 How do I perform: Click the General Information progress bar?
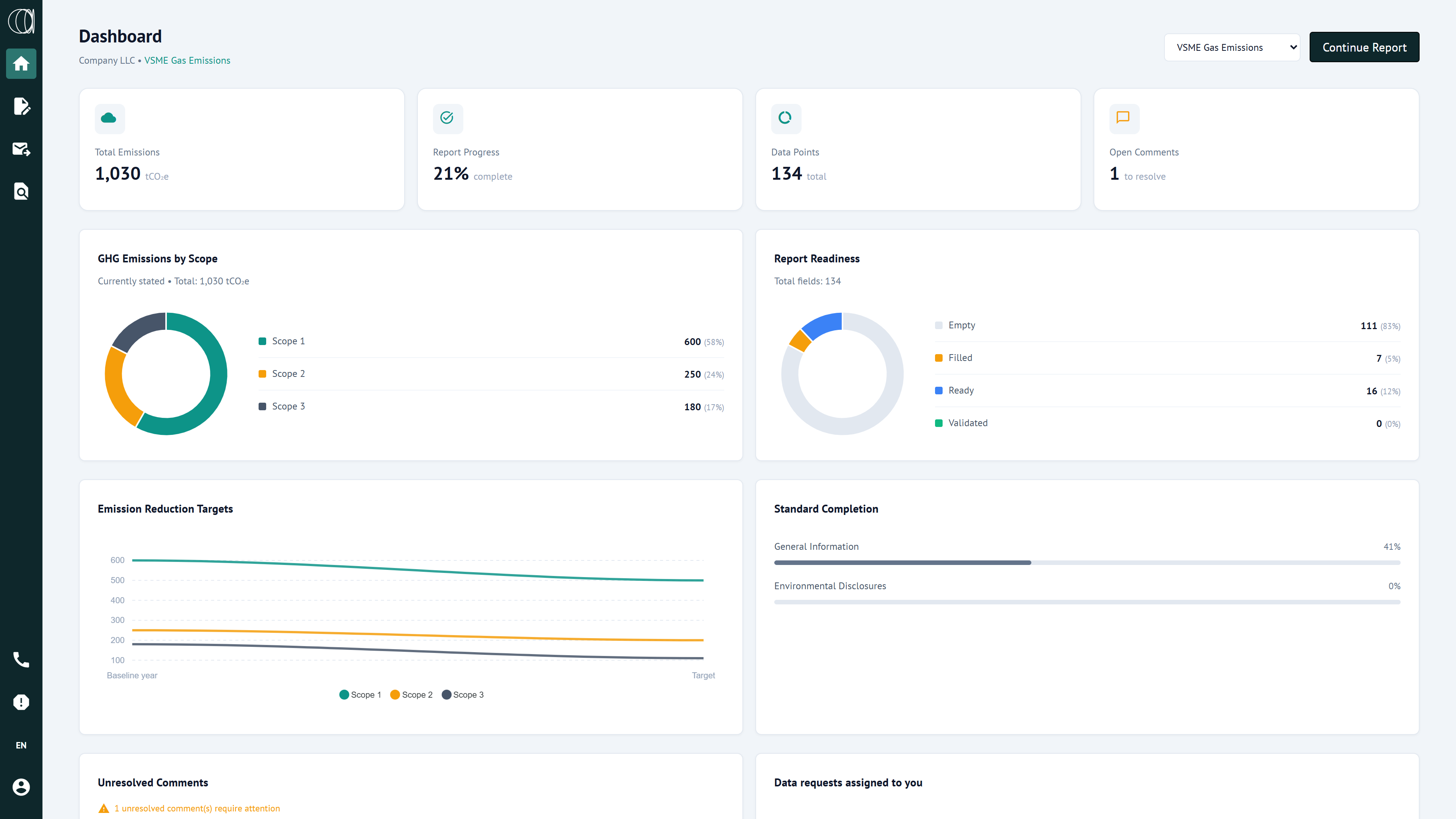pyautogui.click(x=1086, y=562)
